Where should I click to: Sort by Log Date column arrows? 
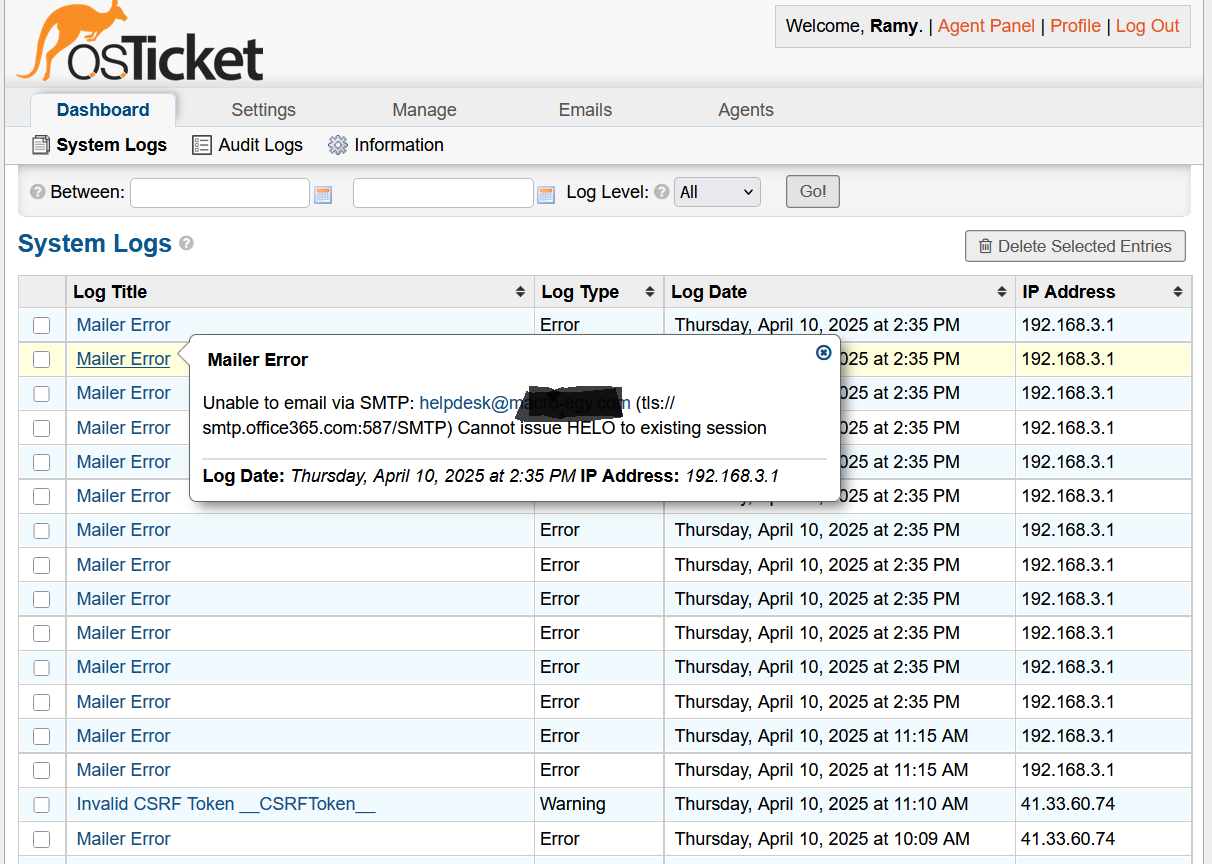[1002, 292]
